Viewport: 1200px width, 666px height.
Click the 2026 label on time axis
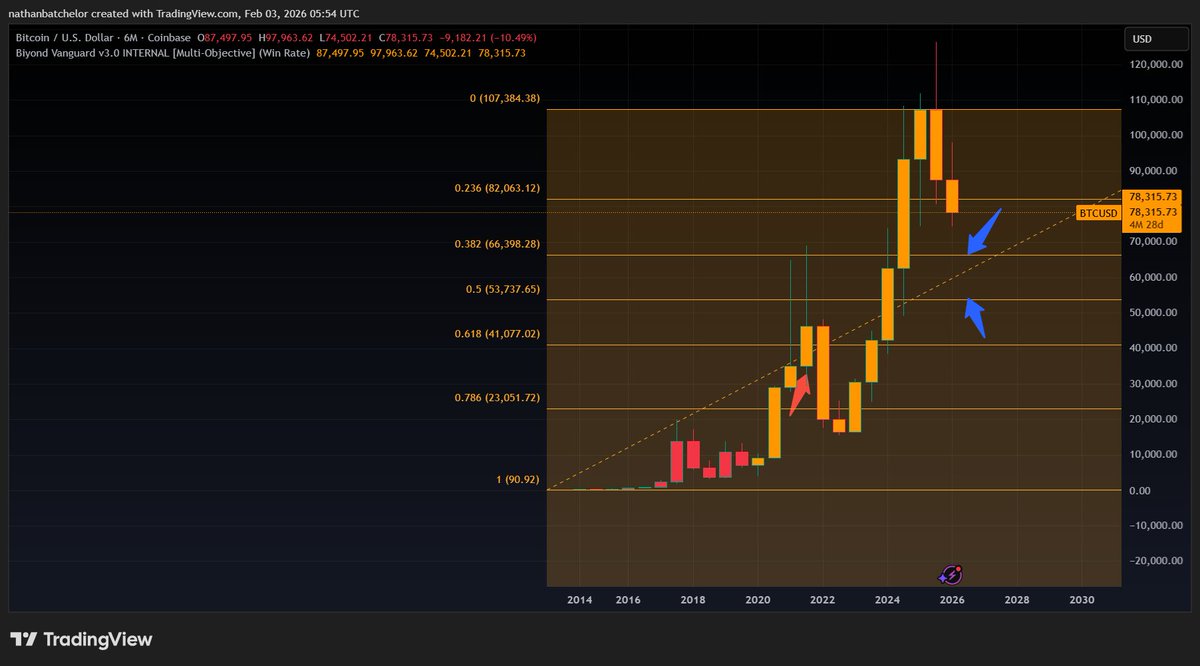click(951, 600)
